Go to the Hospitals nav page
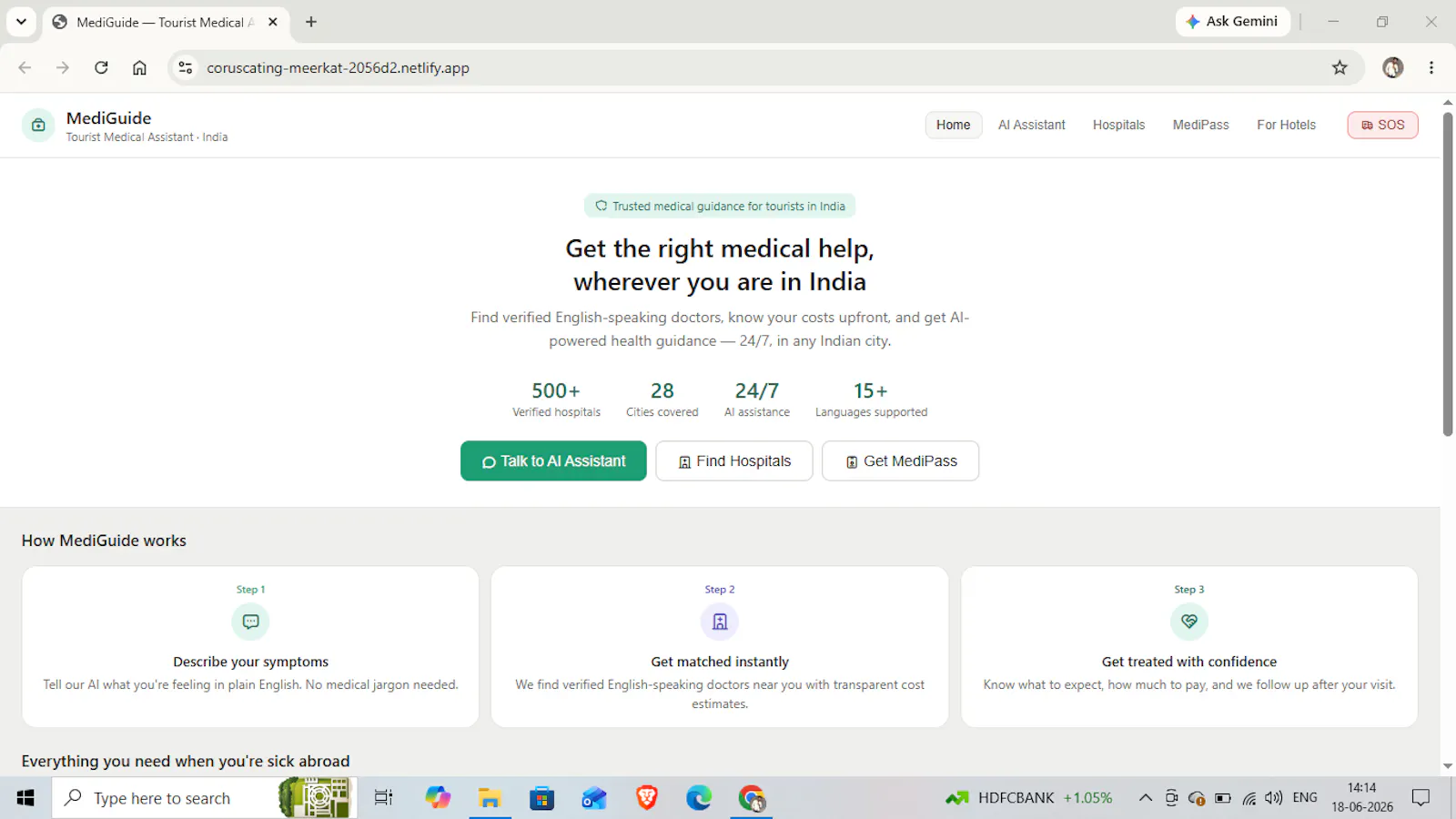This screenshot has height=819, width=1456. pos(1119,125)
